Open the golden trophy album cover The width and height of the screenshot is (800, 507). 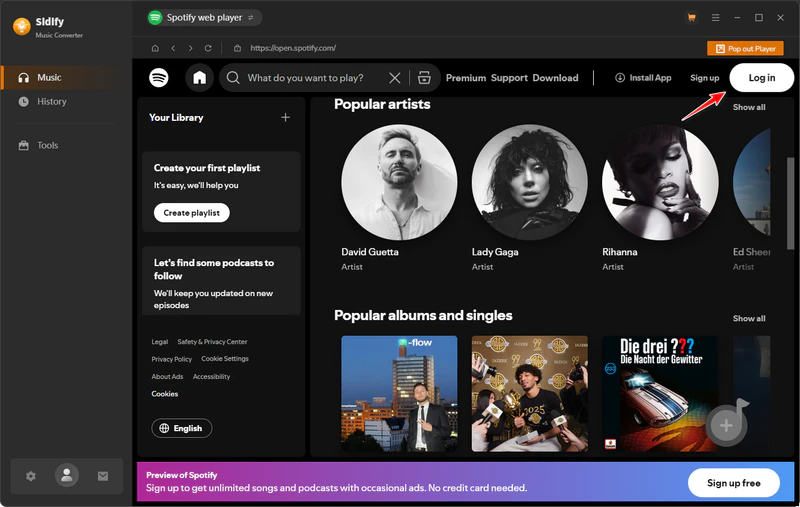[x=530, y=393]
